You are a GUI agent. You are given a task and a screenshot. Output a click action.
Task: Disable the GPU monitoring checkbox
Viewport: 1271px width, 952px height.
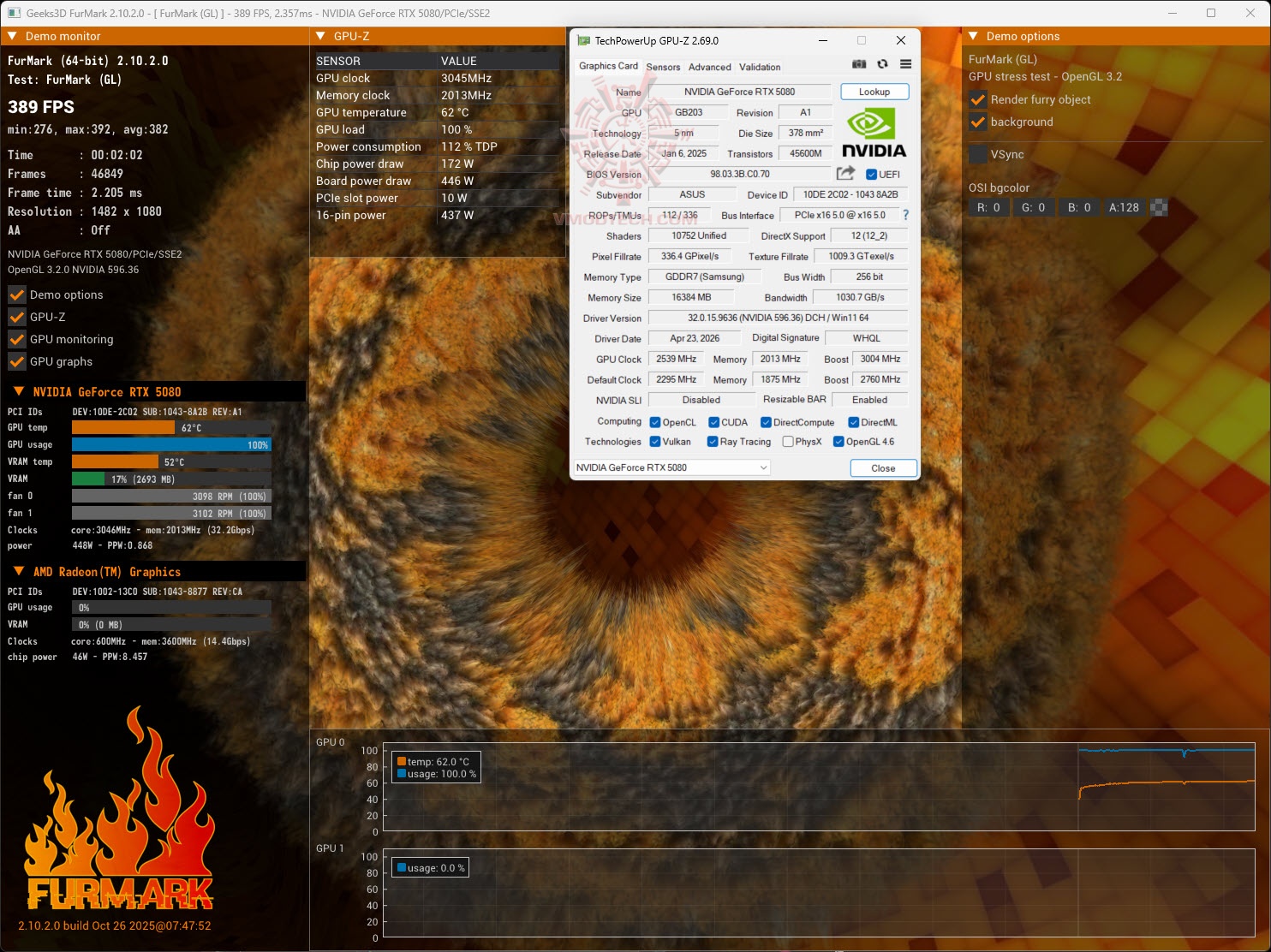[17, 339]
